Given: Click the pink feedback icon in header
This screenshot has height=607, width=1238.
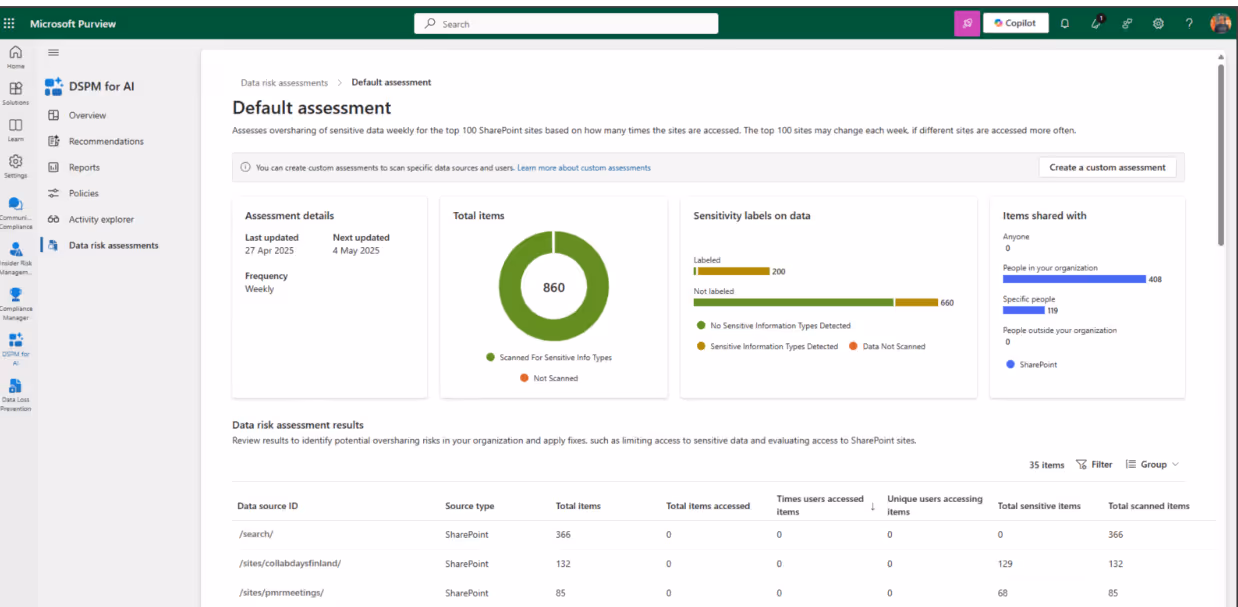Looking at the screenshot, I should pos(966,24).
